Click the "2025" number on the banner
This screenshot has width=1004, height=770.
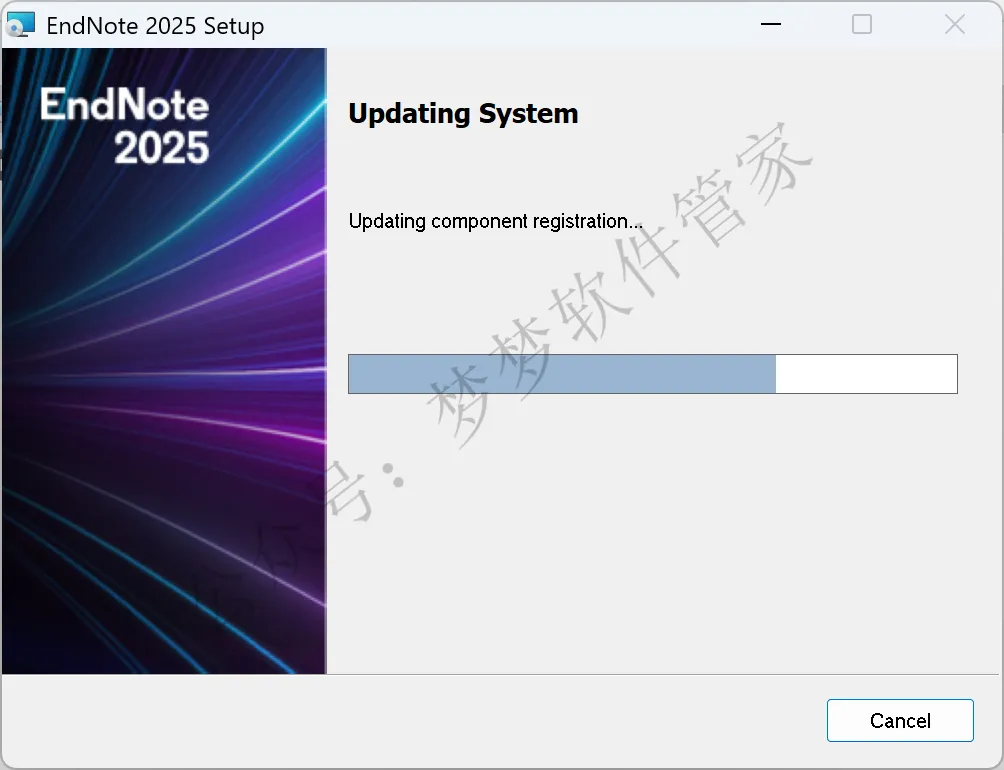coord(162,147)
